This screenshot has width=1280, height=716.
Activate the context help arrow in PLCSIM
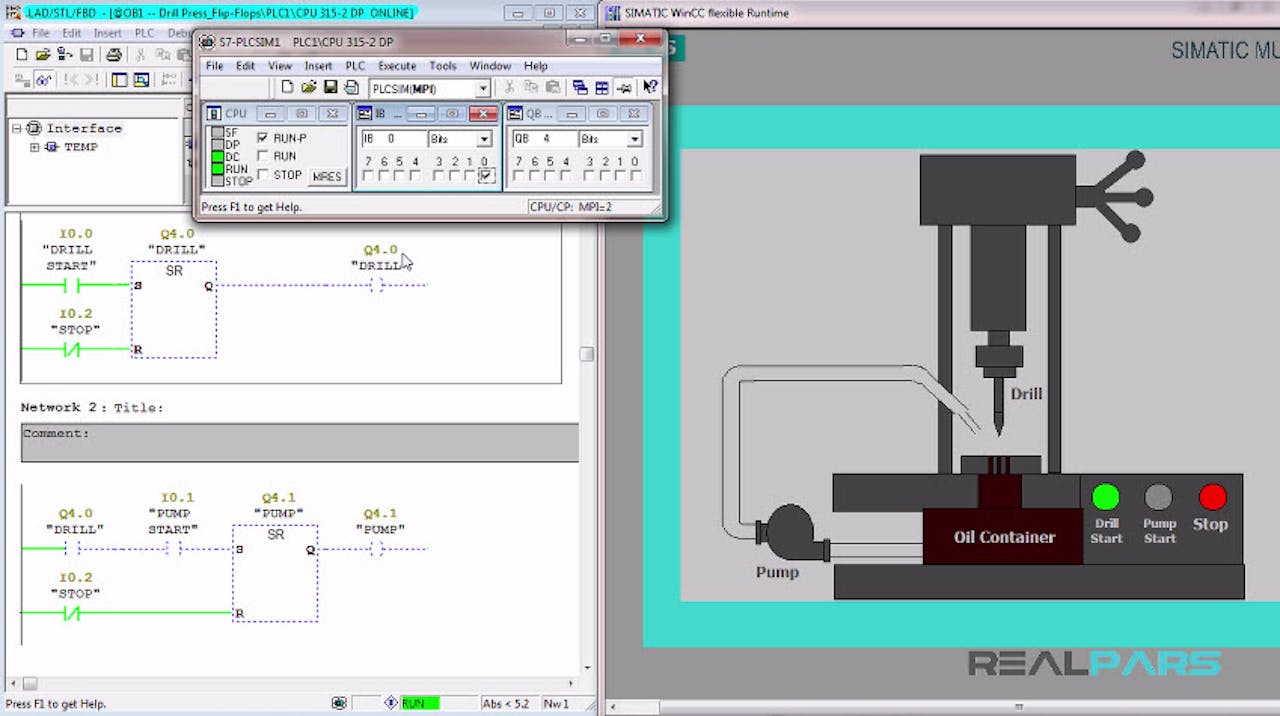click(648, 87)
